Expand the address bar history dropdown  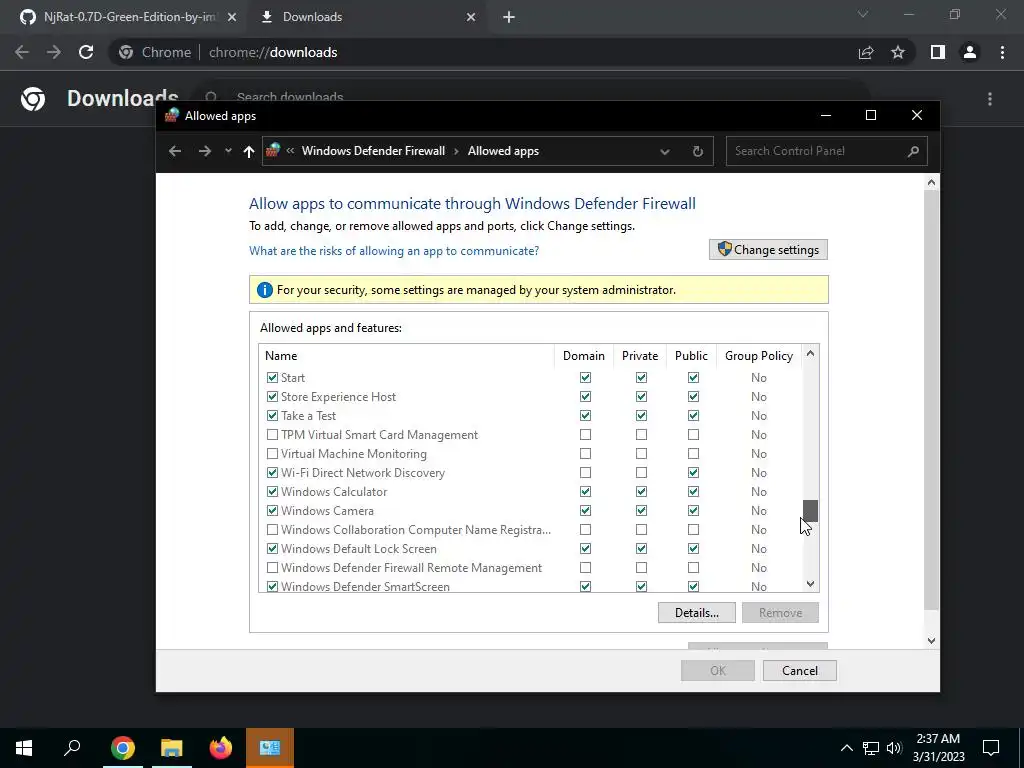pyautogui.click(x=664, y=152)
